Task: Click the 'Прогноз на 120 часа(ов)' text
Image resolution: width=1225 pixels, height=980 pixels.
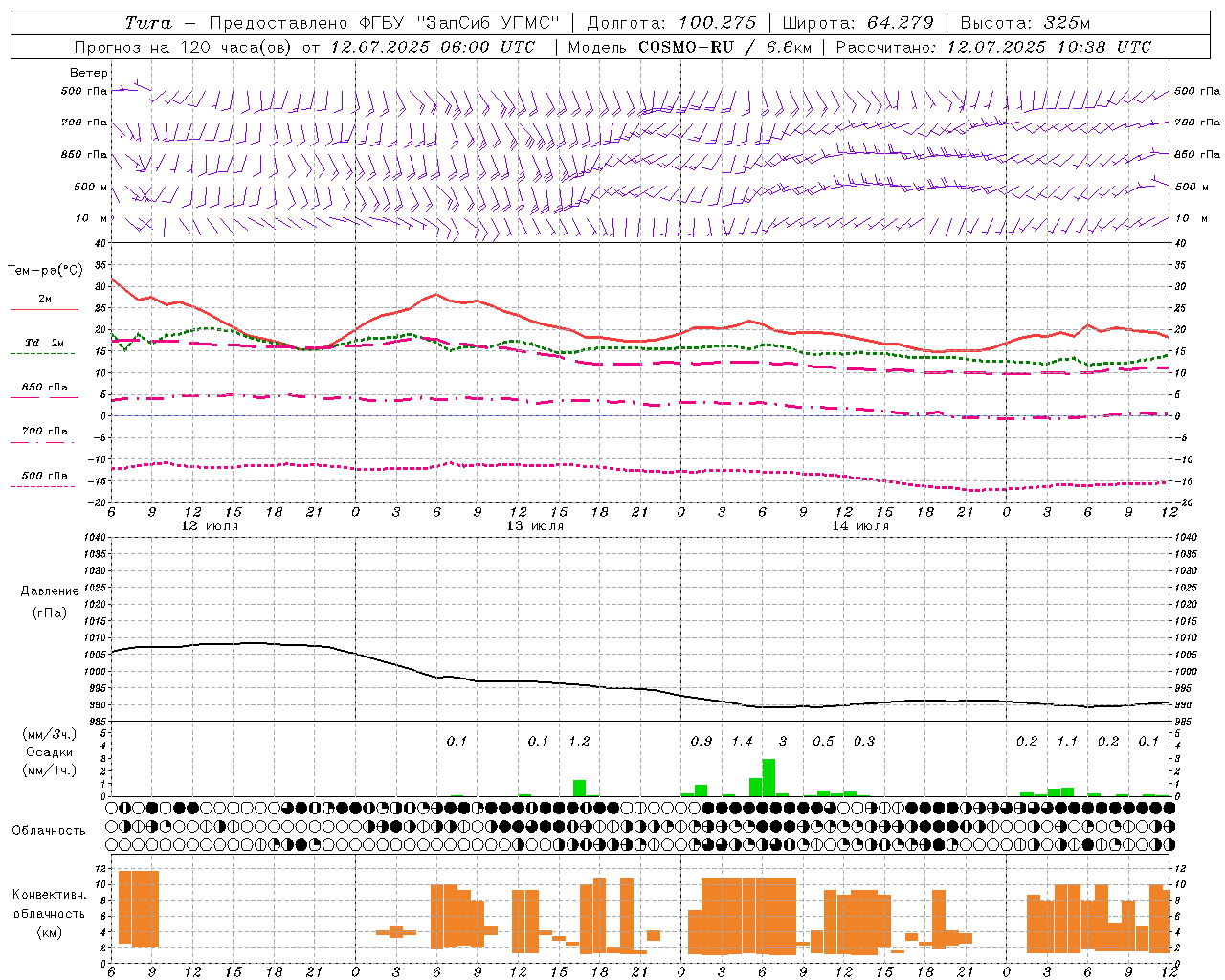Action: point(184,47)
